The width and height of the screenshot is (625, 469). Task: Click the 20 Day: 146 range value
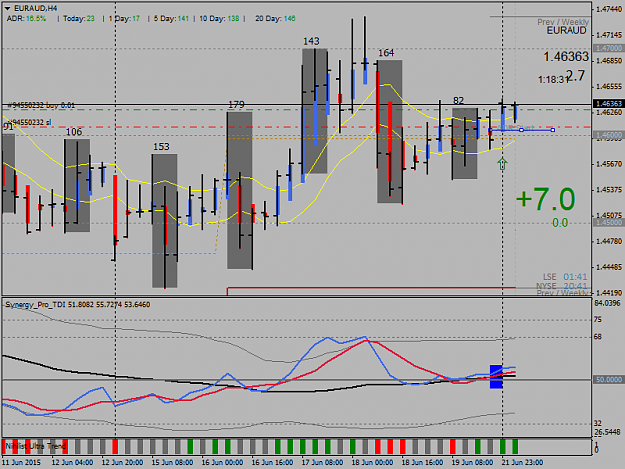(275, 19)
